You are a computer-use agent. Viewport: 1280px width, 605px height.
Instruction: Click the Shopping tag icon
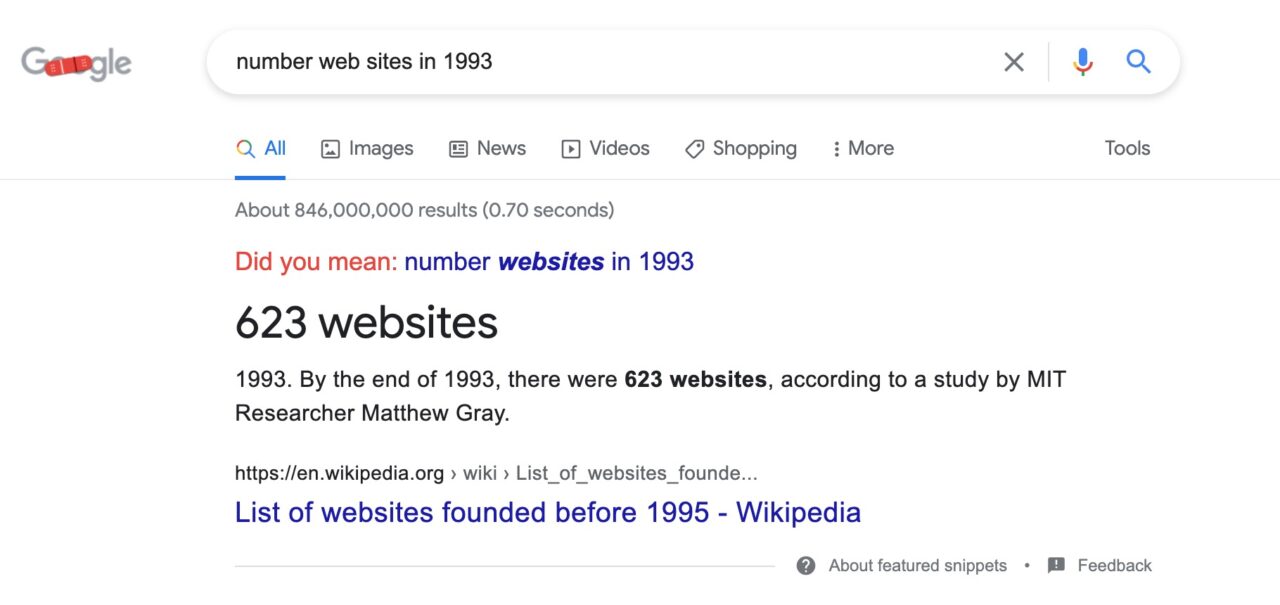tap(694, 149)
